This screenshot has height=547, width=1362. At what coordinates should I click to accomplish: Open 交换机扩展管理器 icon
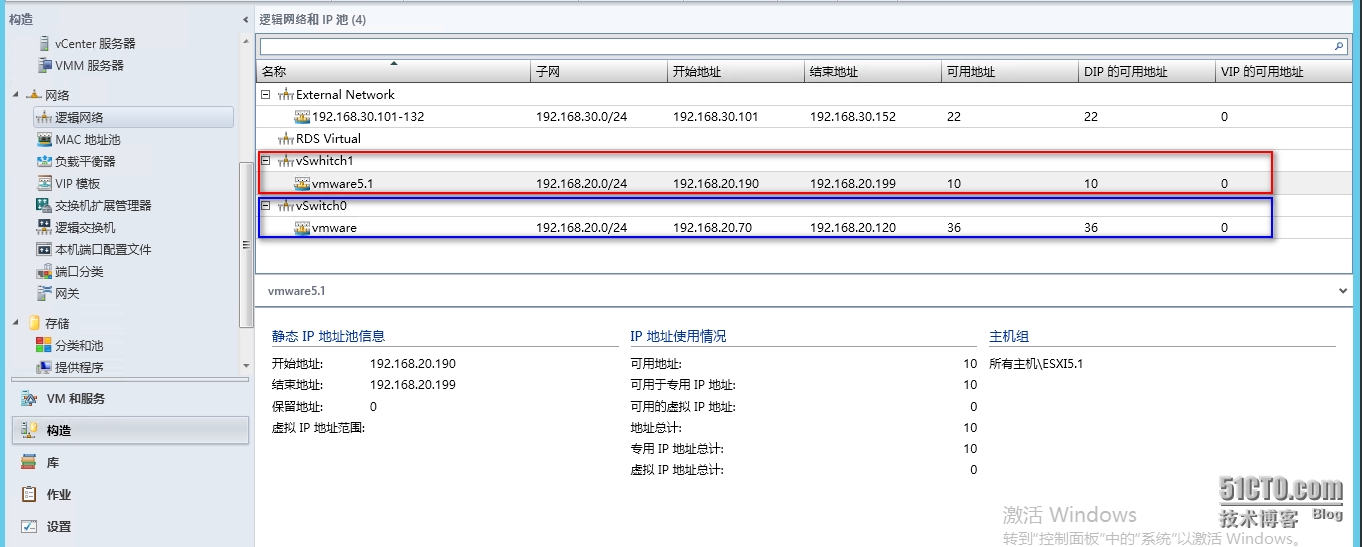(x=44, y=205)
